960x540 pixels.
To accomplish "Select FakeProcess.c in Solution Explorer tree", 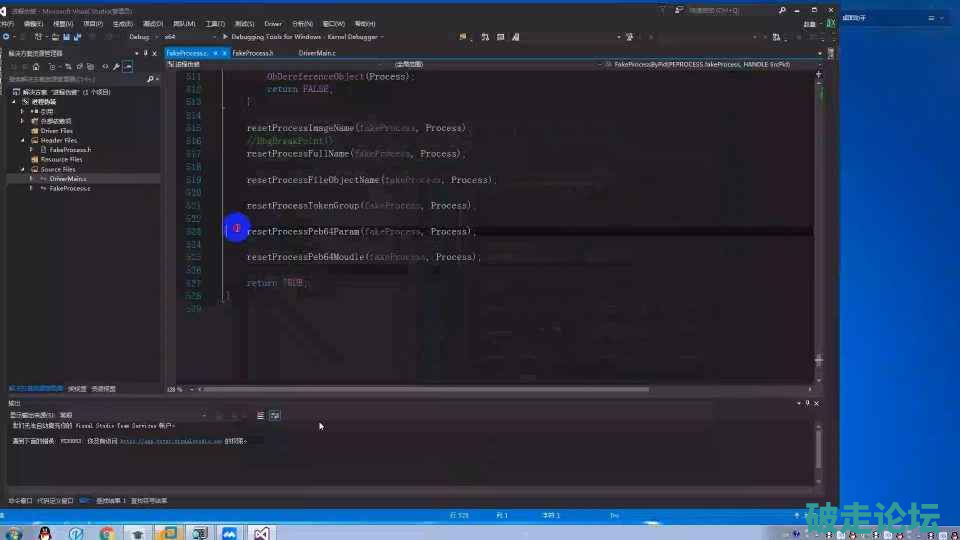I will 70,188.
